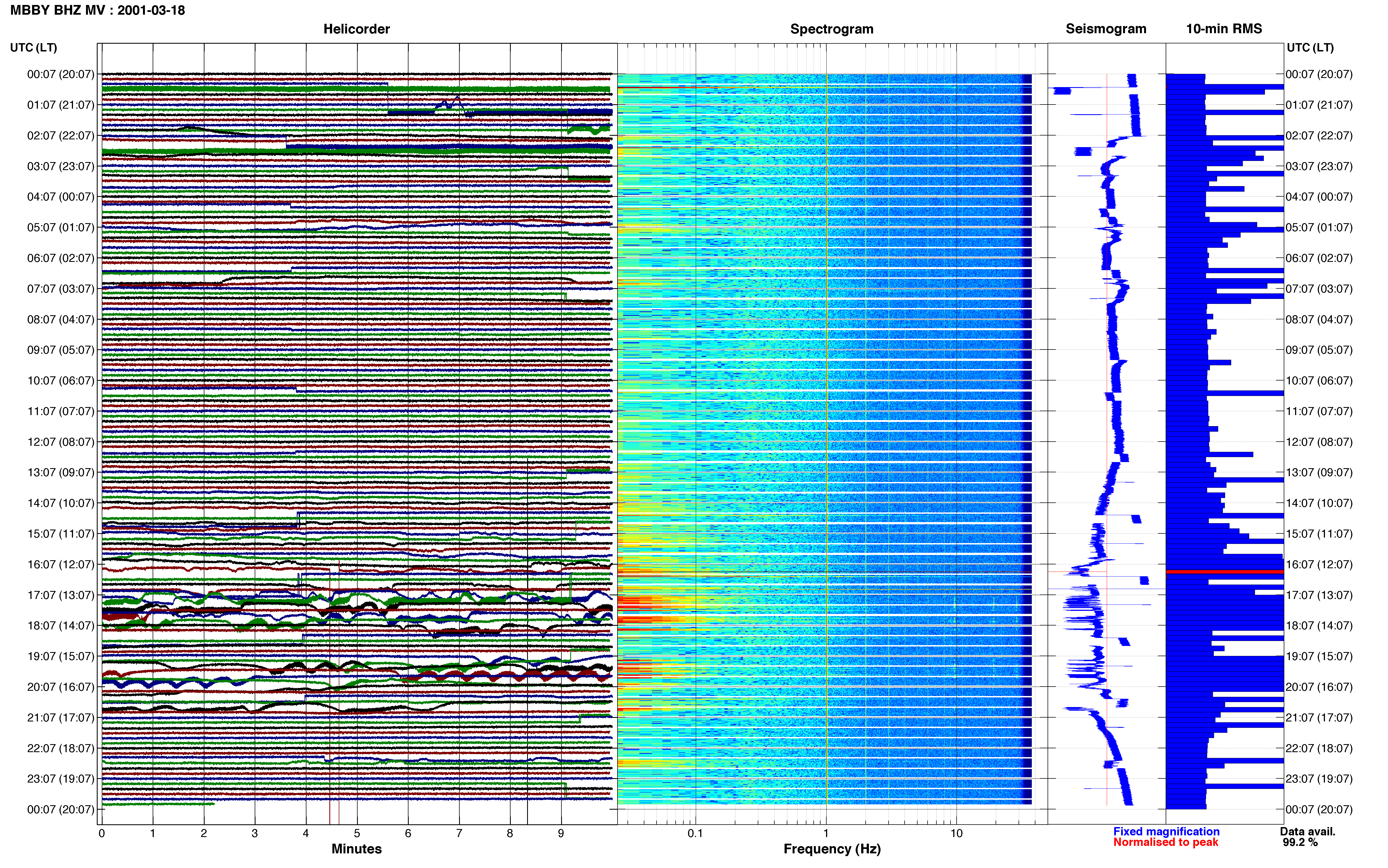The image size is (1388, 868).
Task: Click the 10 tick on the frequency axis
Action: click(x=956, y=833)
